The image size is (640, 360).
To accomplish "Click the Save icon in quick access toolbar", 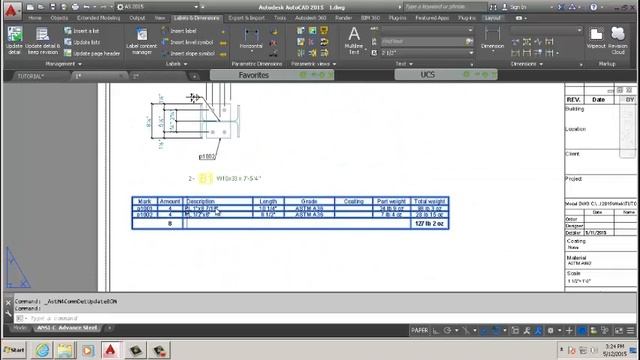I will click(x=53, y=7).
